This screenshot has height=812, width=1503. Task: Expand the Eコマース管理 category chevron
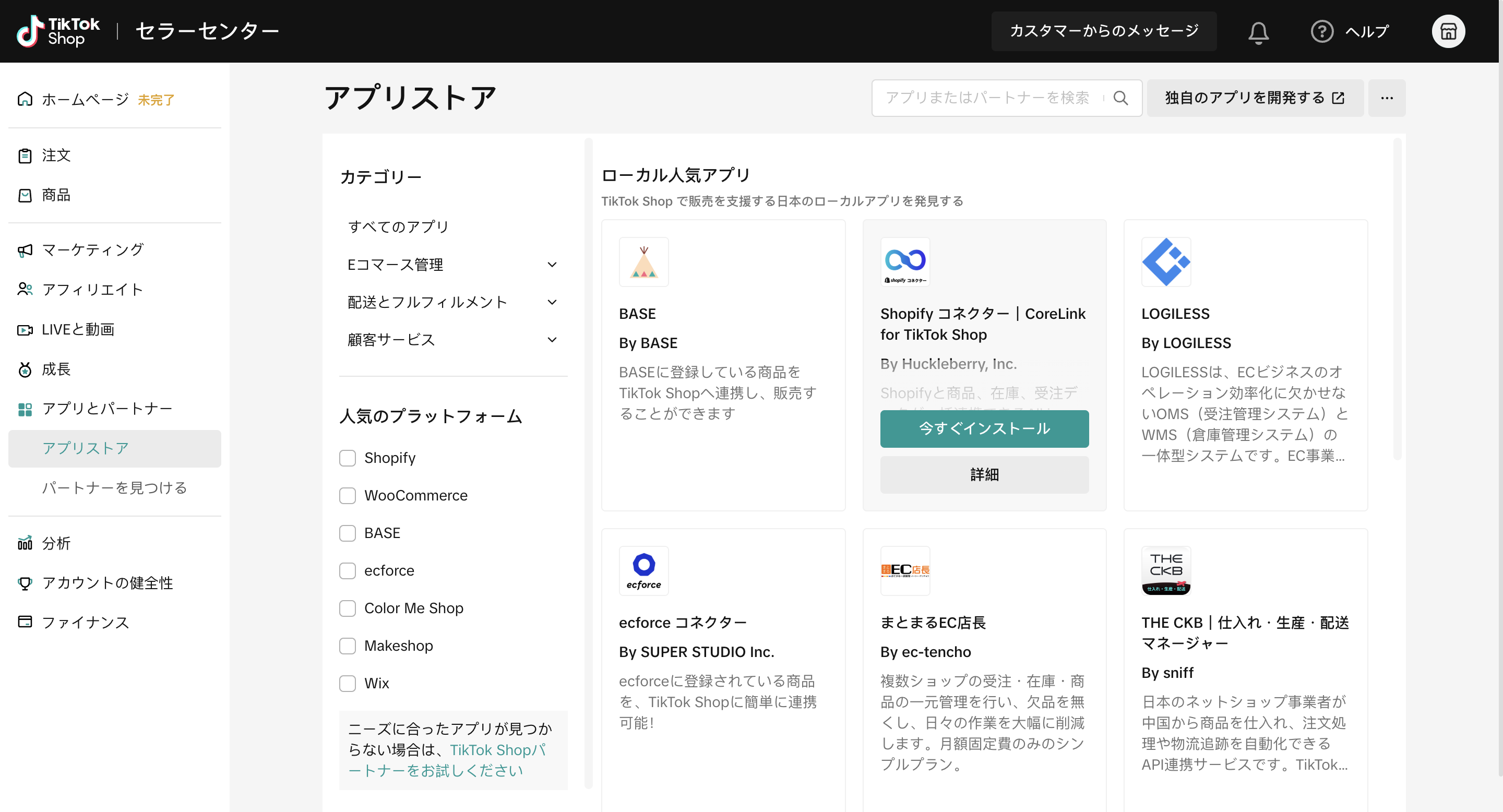[x=552, y=265]
